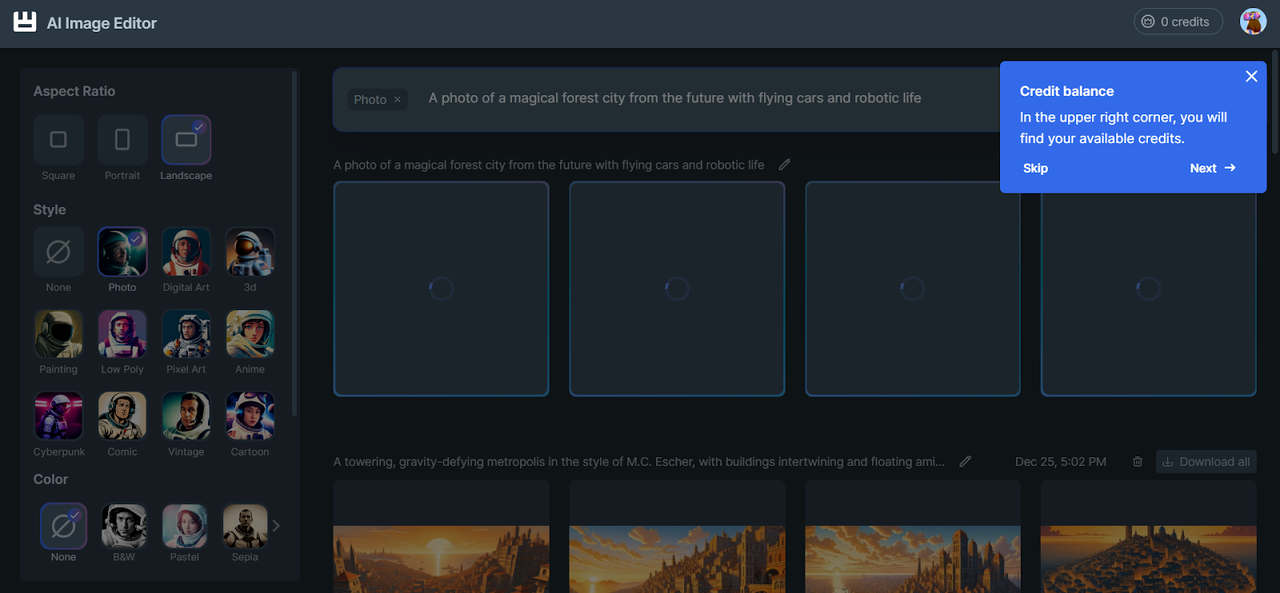Select the Landscape aspect ratio

186,140
